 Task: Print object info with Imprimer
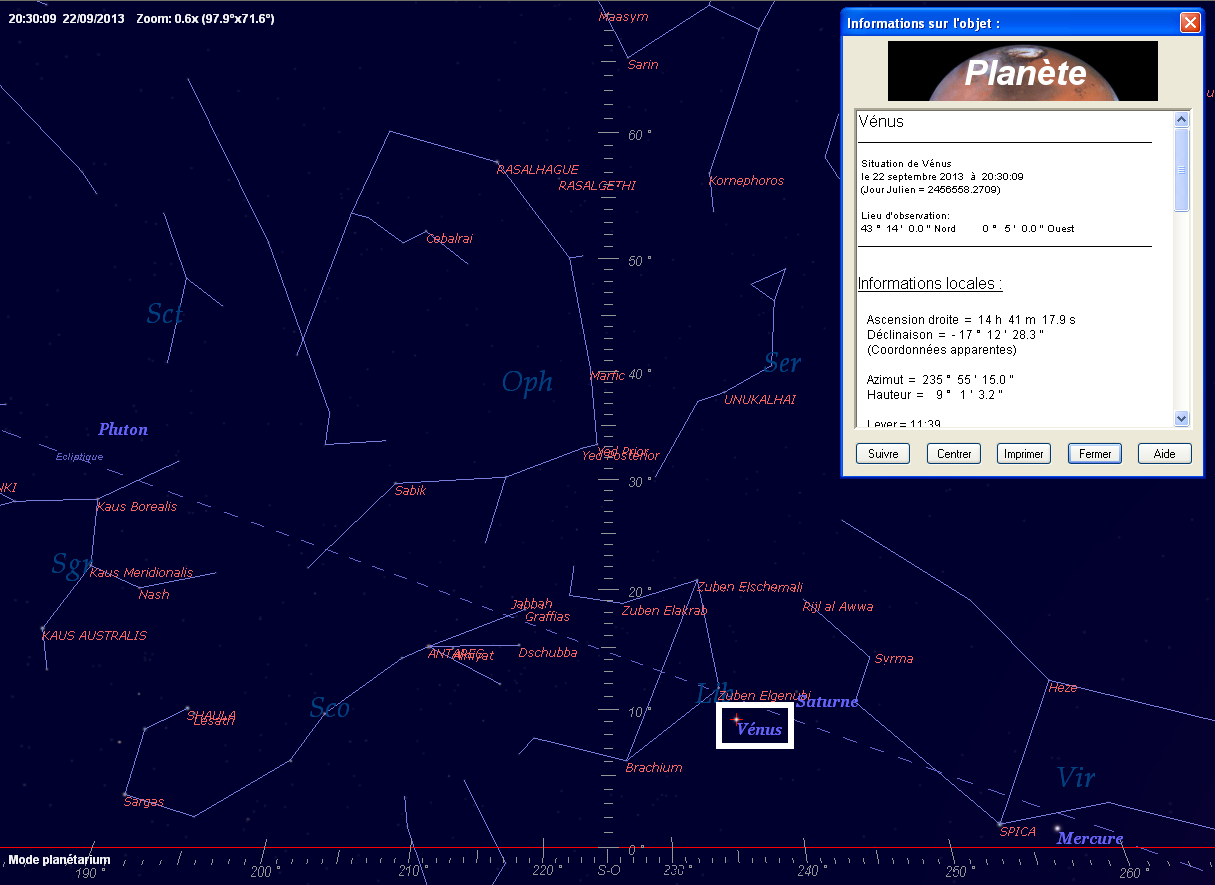(1024, 454)
